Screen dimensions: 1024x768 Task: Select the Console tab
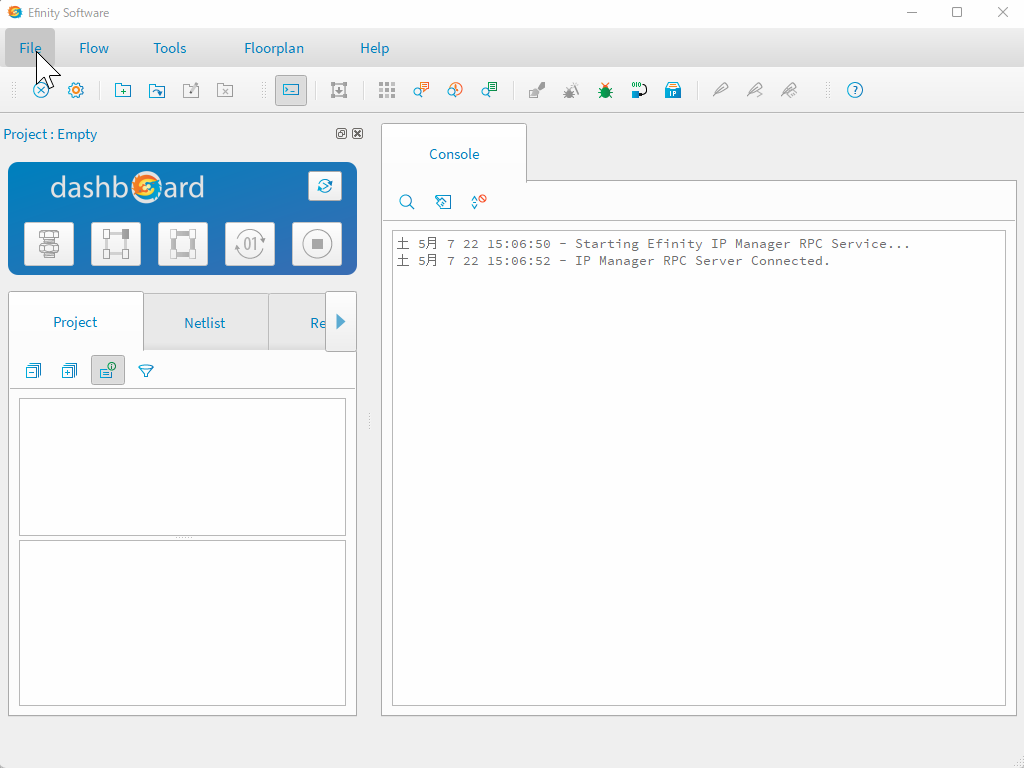click(454, 153)
